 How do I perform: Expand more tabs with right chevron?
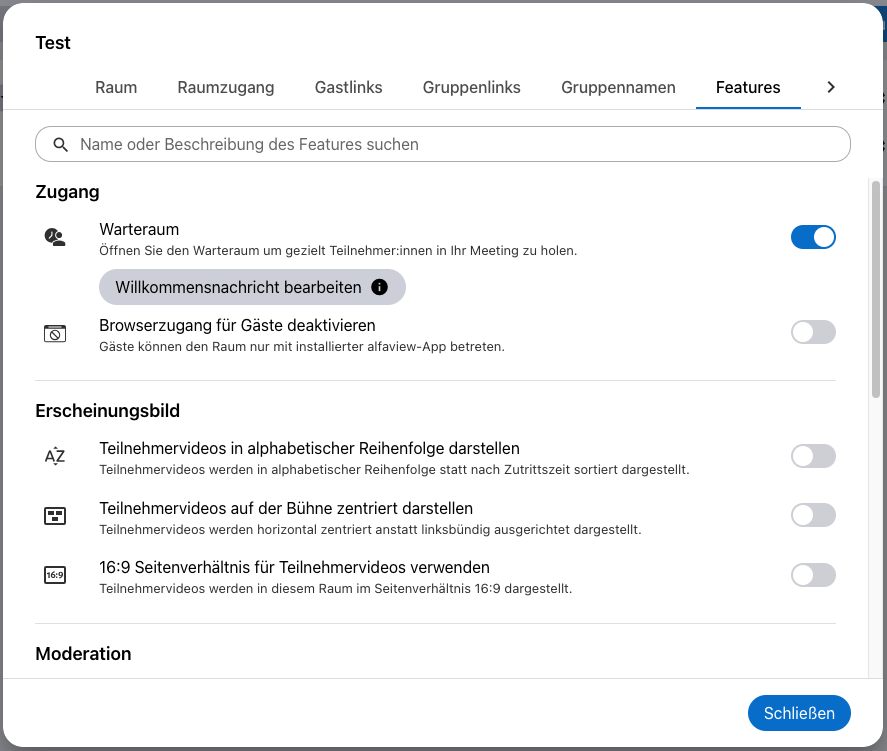point(830,87)
